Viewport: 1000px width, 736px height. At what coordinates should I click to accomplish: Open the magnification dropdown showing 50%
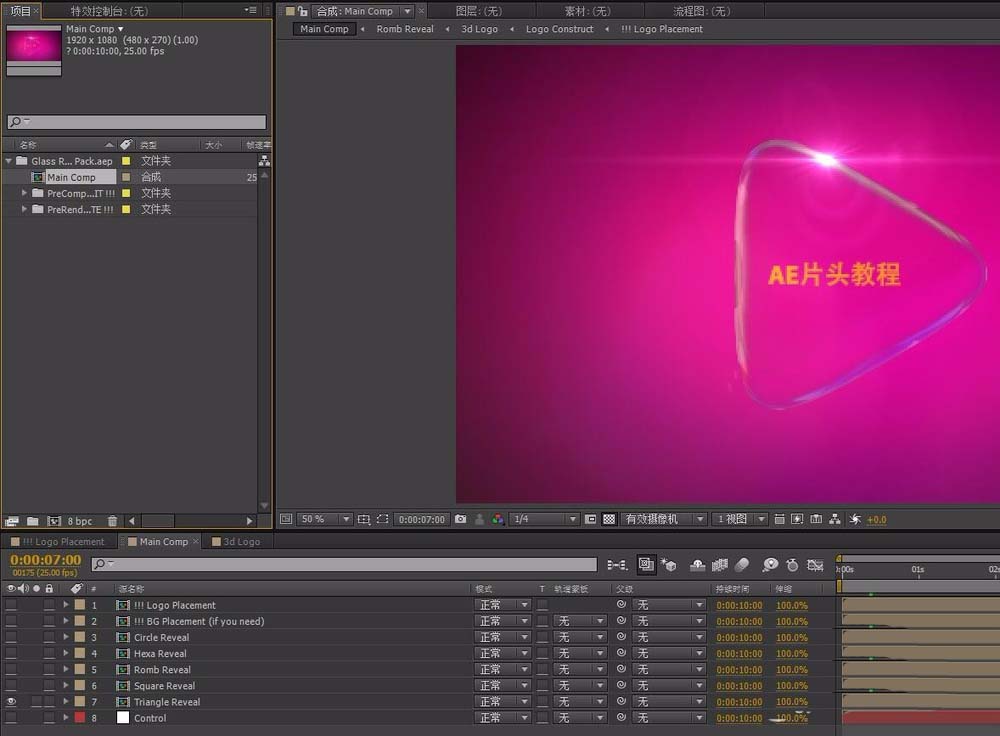pos(318,518)
